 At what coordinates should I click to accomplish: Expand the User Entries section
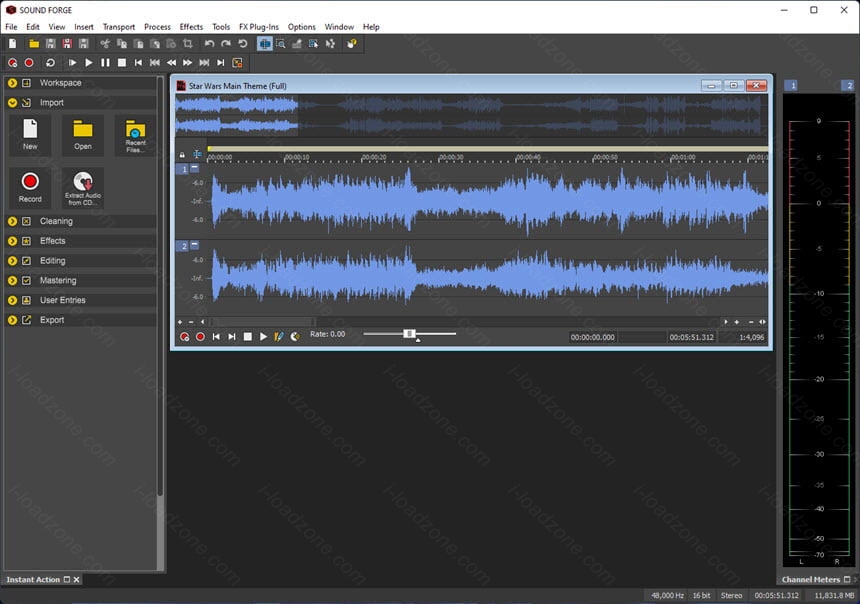click(x=12, y=300)
